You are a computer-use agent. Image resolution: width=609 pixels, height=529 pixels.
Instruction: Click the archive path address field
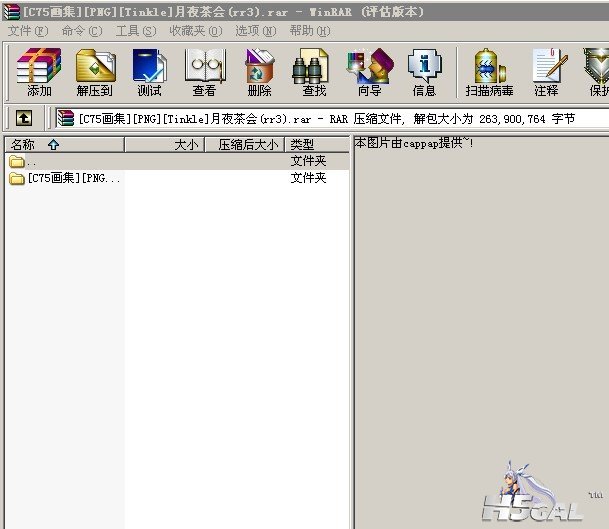click(x=332, y=118)
